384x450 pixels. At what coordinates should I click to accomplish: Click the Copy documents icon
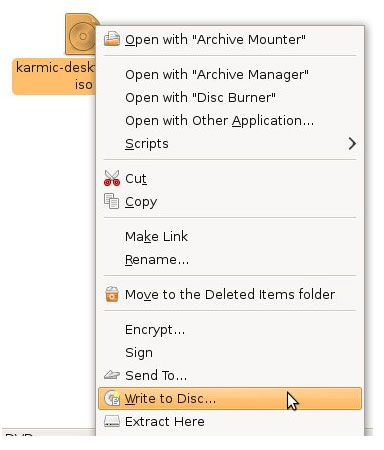click(x=112, y=201)
